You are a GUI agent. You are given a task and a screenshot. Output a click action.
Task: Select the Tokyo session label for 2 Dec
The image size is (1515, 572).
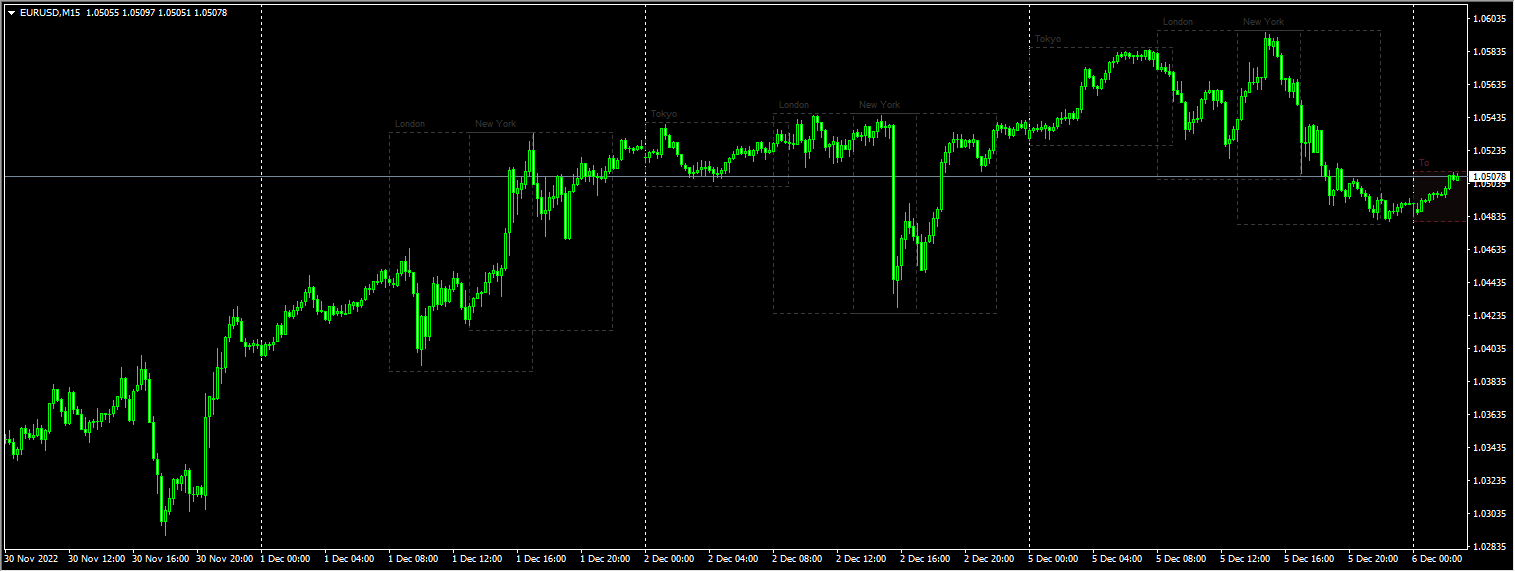pos(664,115)
